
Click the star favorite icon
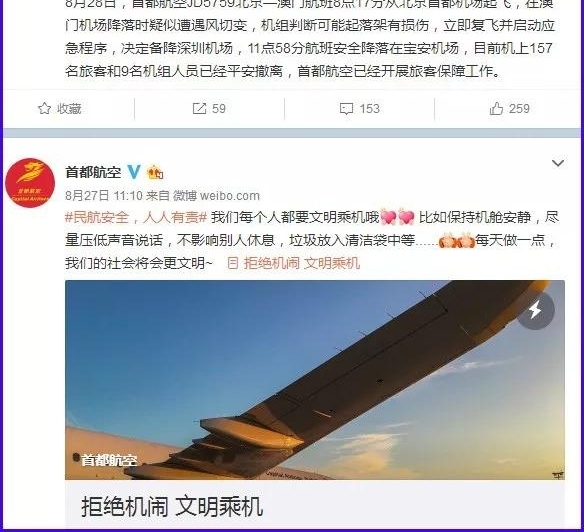click(x=44, y=108)
